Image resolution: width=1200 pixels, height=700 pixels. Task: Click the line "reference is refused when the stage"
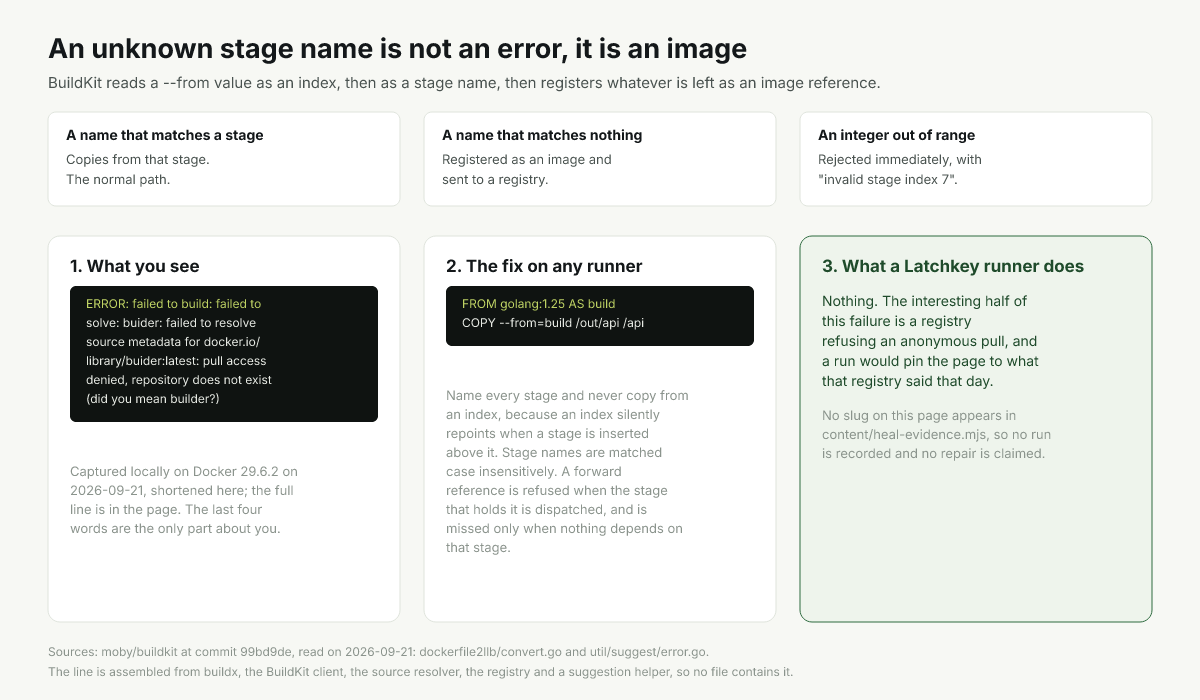(x=557, y=491)
